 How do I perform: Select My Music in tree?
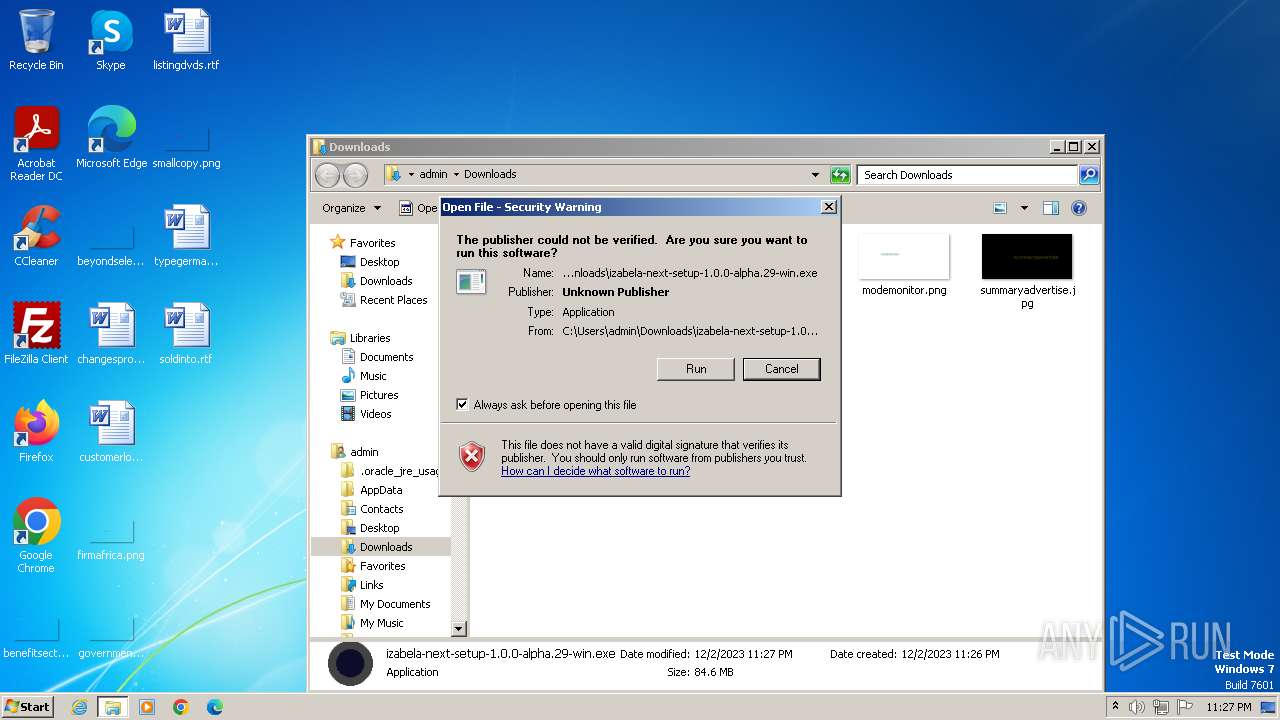click(x=381, y=623)
